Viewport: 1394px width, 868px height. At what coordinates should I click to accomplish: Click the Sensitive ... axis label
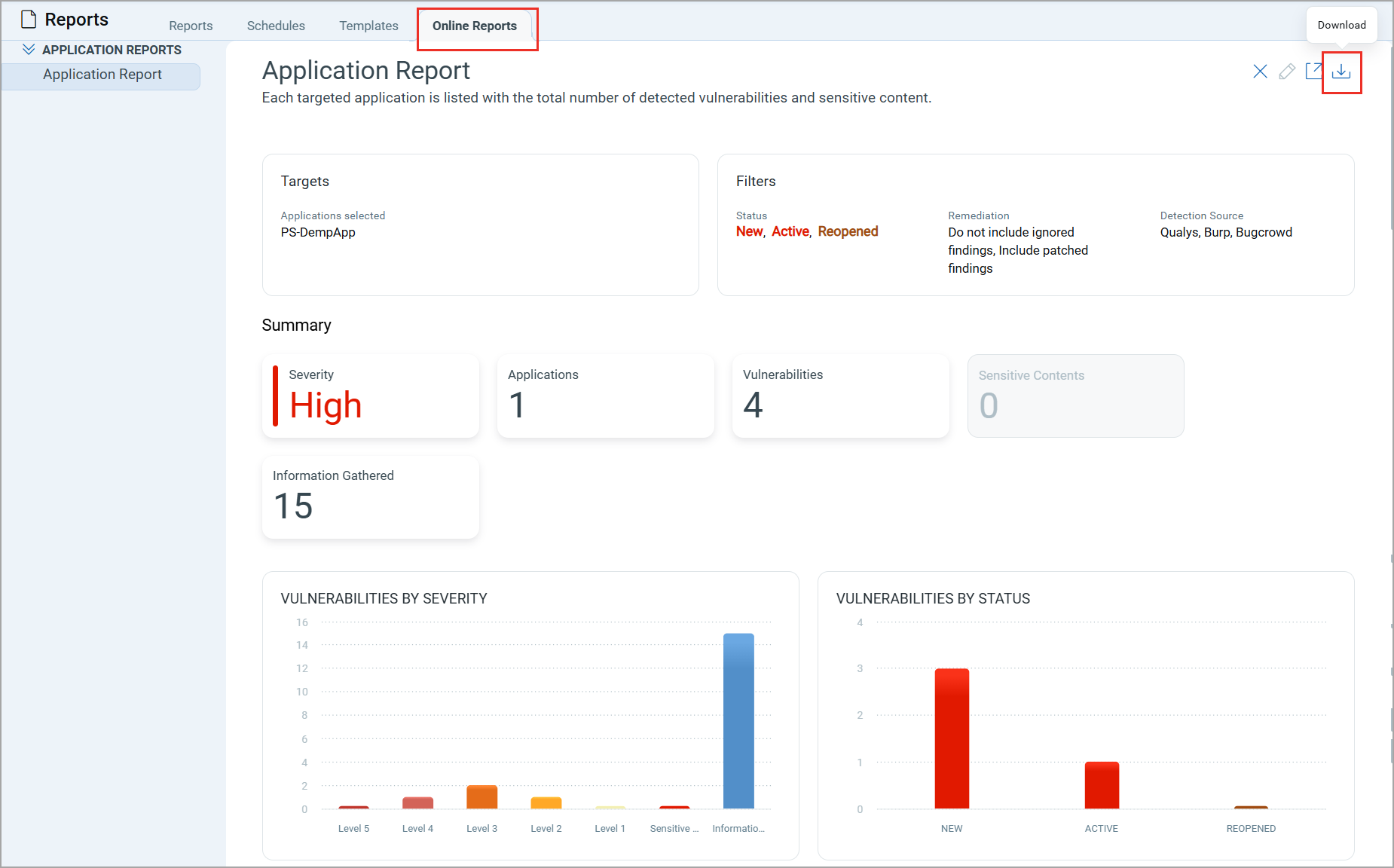tap(674, 828)
